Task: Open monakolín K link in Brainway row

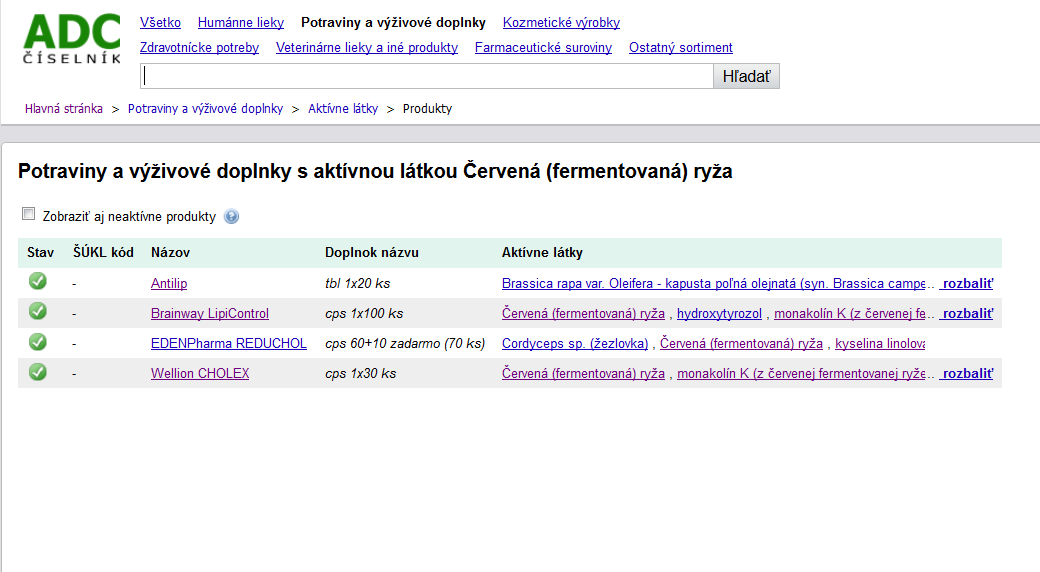Action: click(x=850, y=313)
